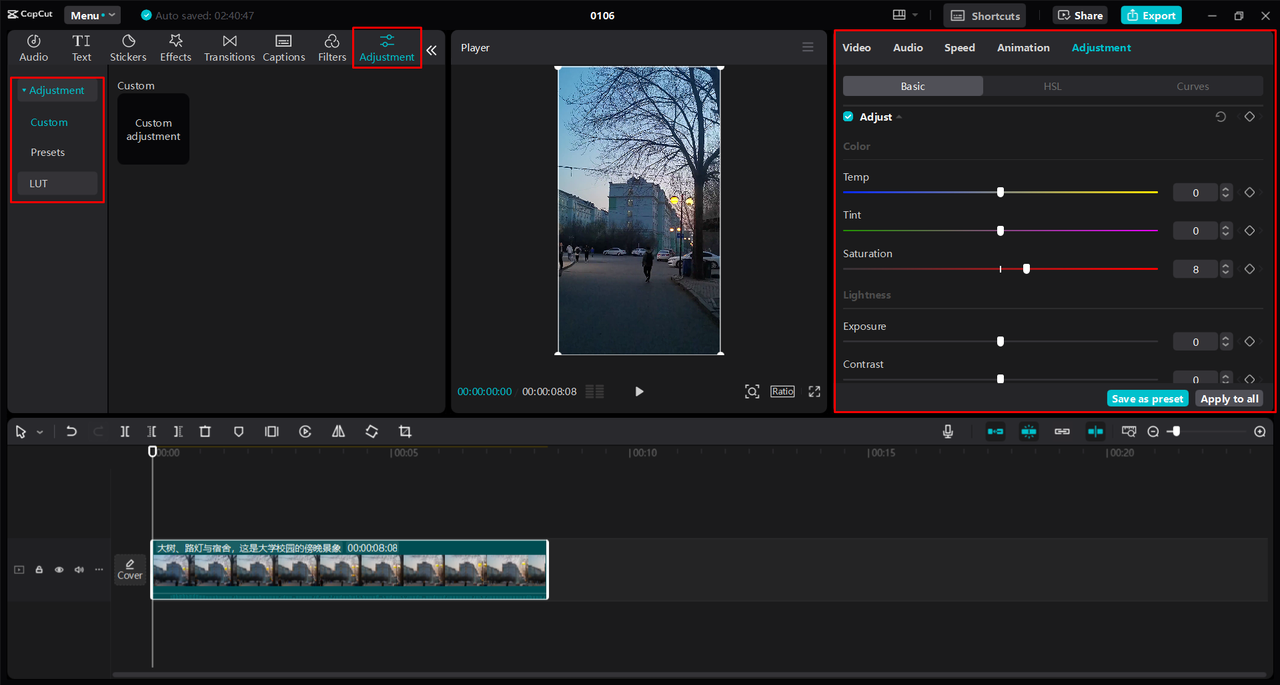Open the Stickers panel
The height and width of the screenshot is (685, 1280).
tap(128, 48)
